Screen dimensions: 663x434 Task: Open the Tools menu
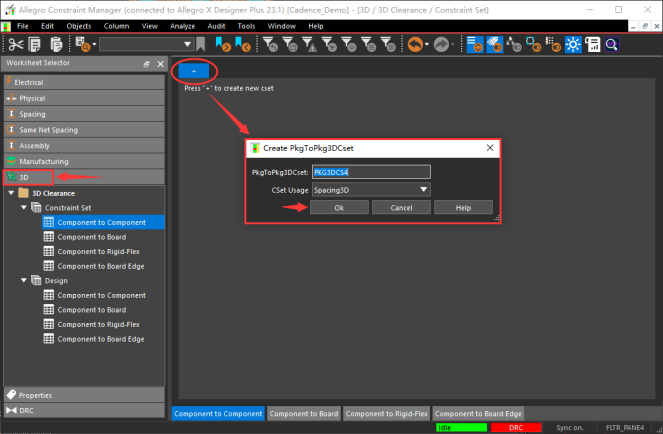(246, 26)
